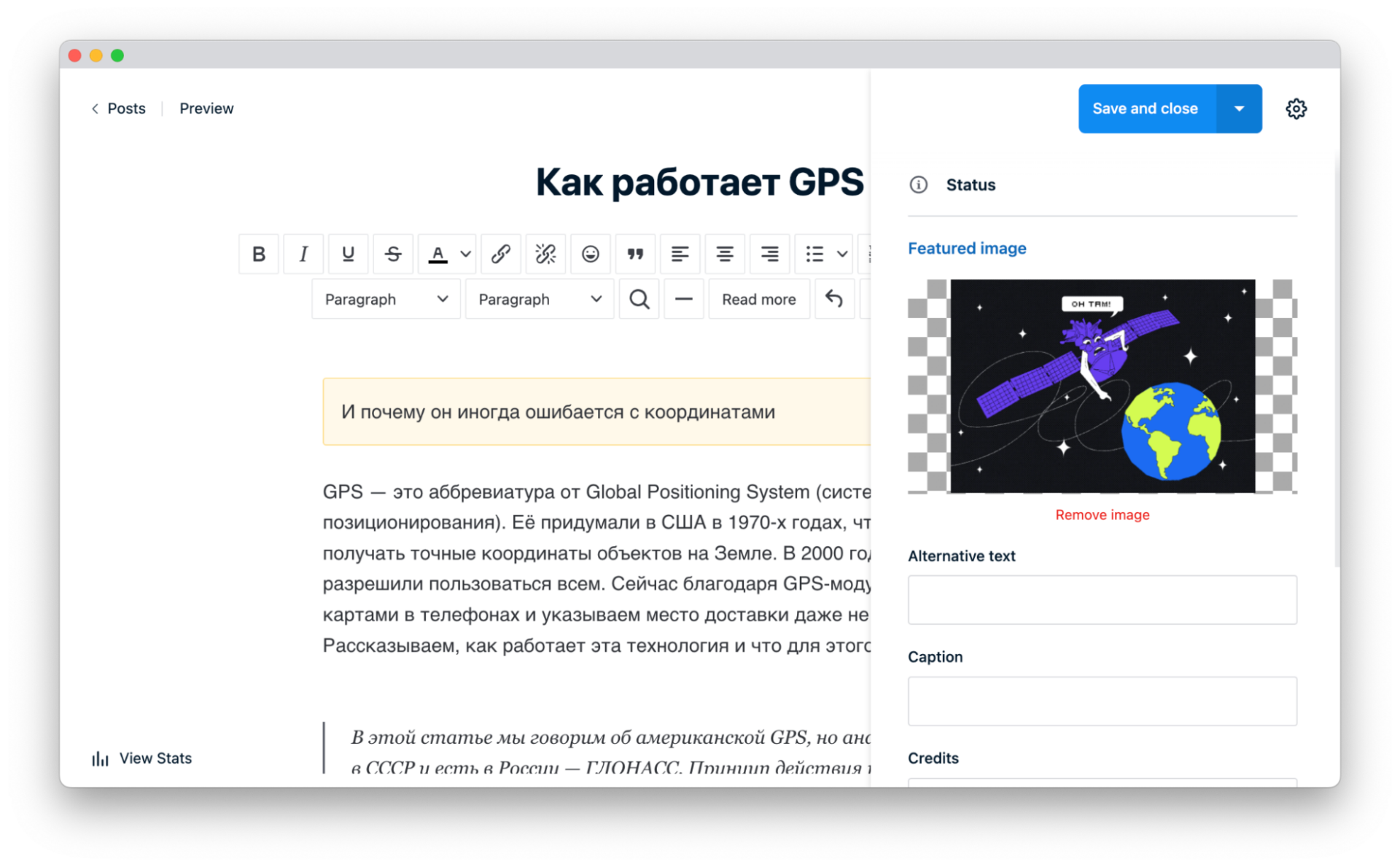This screenshot has width=1400, height=867.
Task: Open the first Paragraph style dropdown
Action: [x=386, y=299]
